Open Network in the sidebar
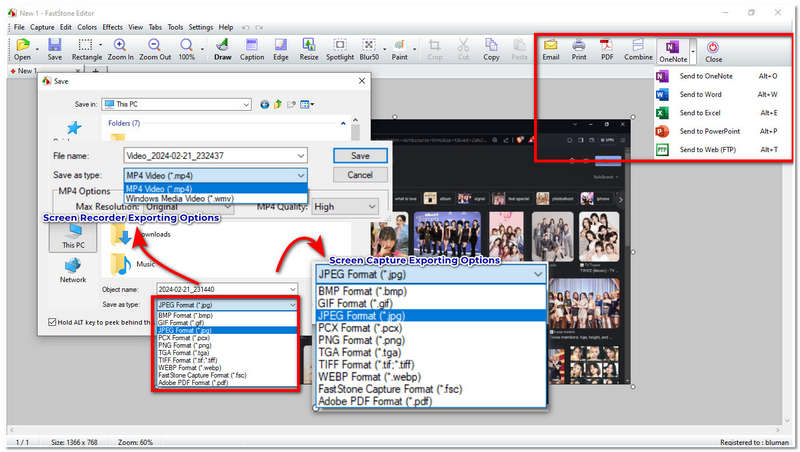Image resolution: width=800 pixels, height=452 pixels. click(x=73, y=269)
